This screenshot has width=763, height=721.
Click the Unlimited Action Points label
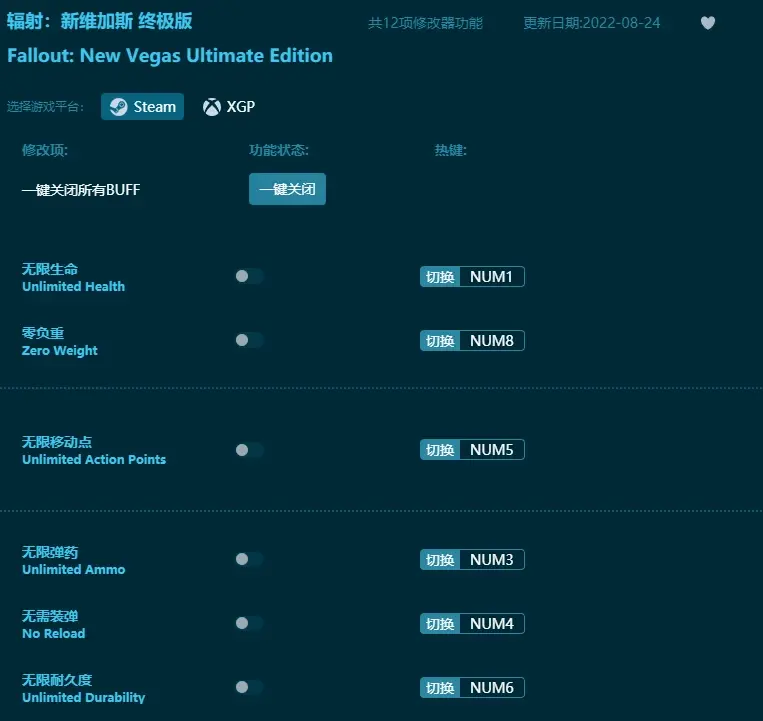[94, 459]
